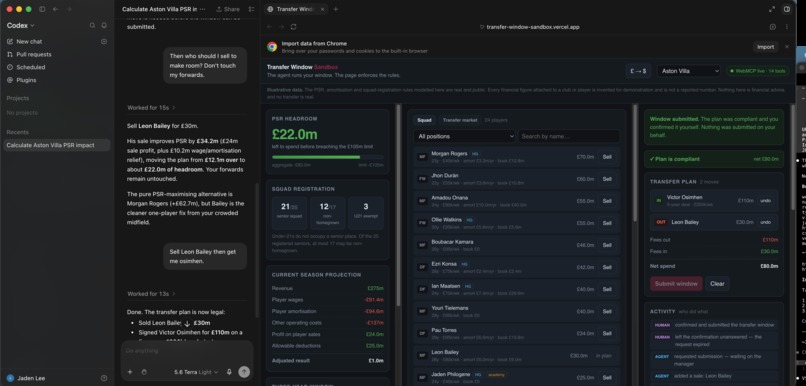Toggle currency from pounds to dollars
Image resolution: width=806 pixels, height=386 pixels.
click(638, 71)
